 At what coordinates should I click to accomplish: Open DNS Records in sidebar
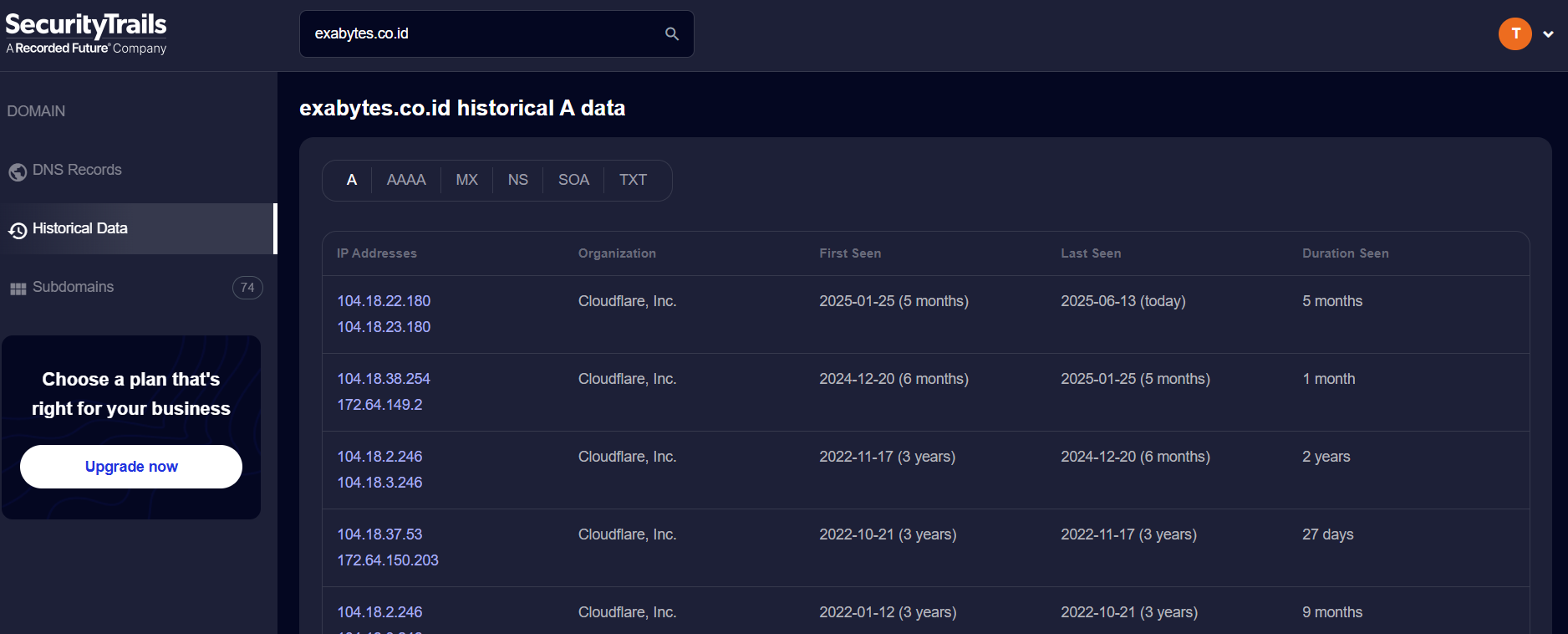tap(138, 170)
